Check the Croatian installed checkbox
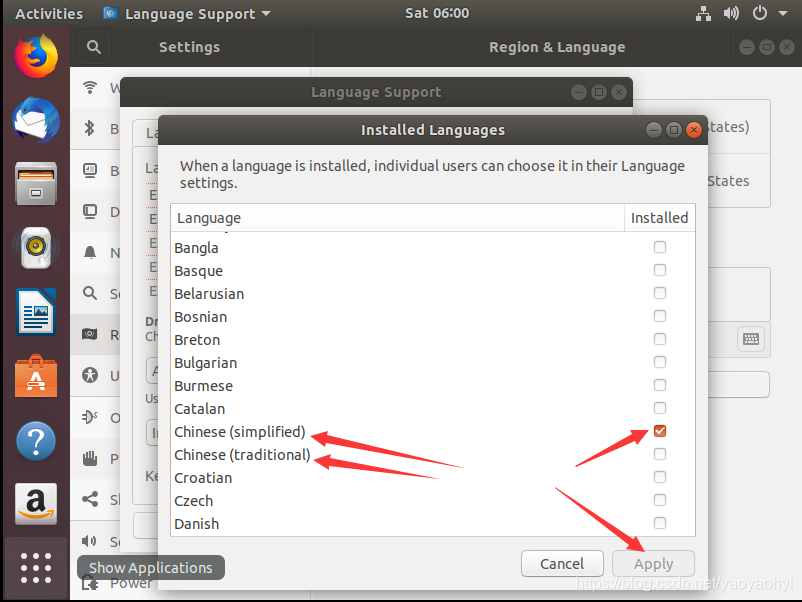The image size is (802, 602). (x=660, y=477)
